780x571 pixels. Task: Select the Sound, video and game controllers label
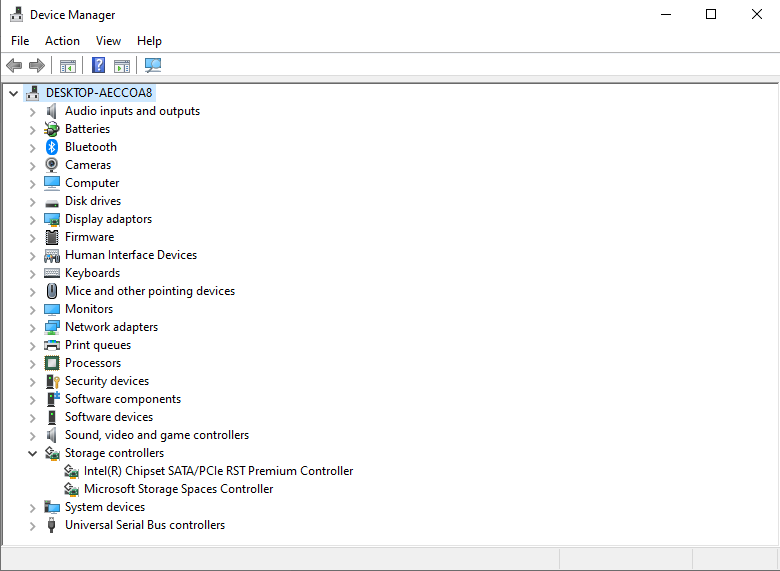click(x=157, y=435)
